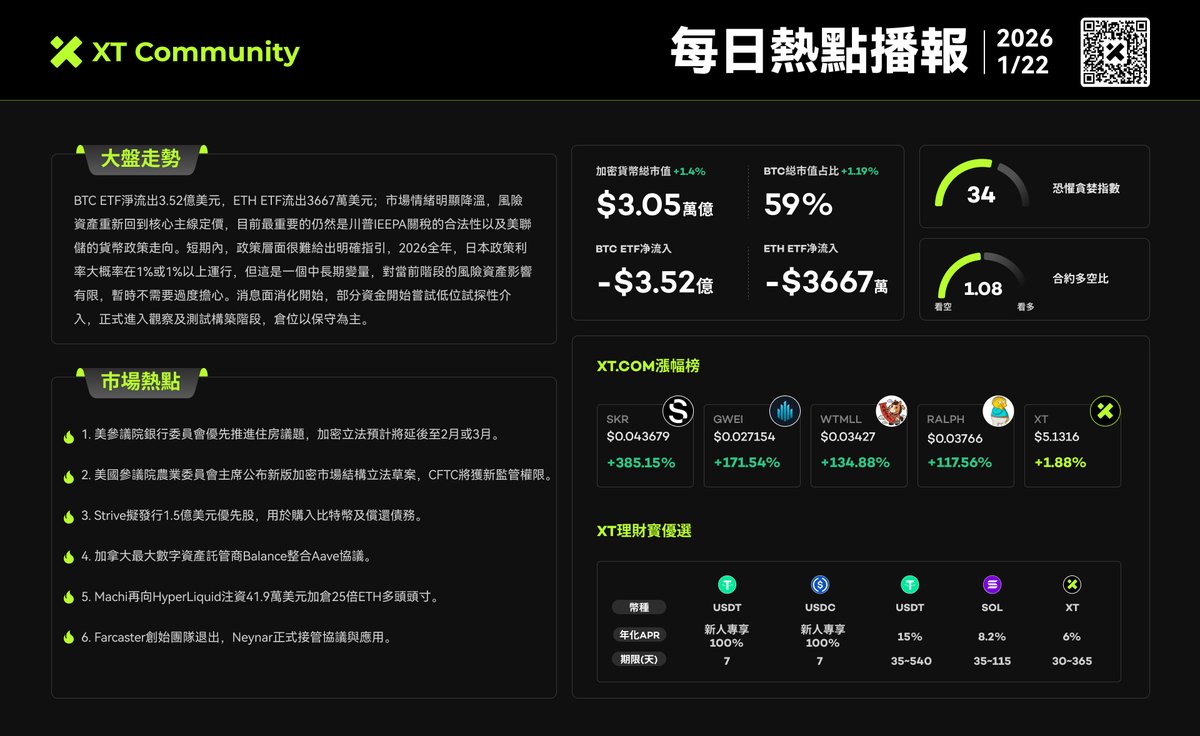Click the 看空 gauge label
The height and width of the screenshot is (736, 1200).
943,307
